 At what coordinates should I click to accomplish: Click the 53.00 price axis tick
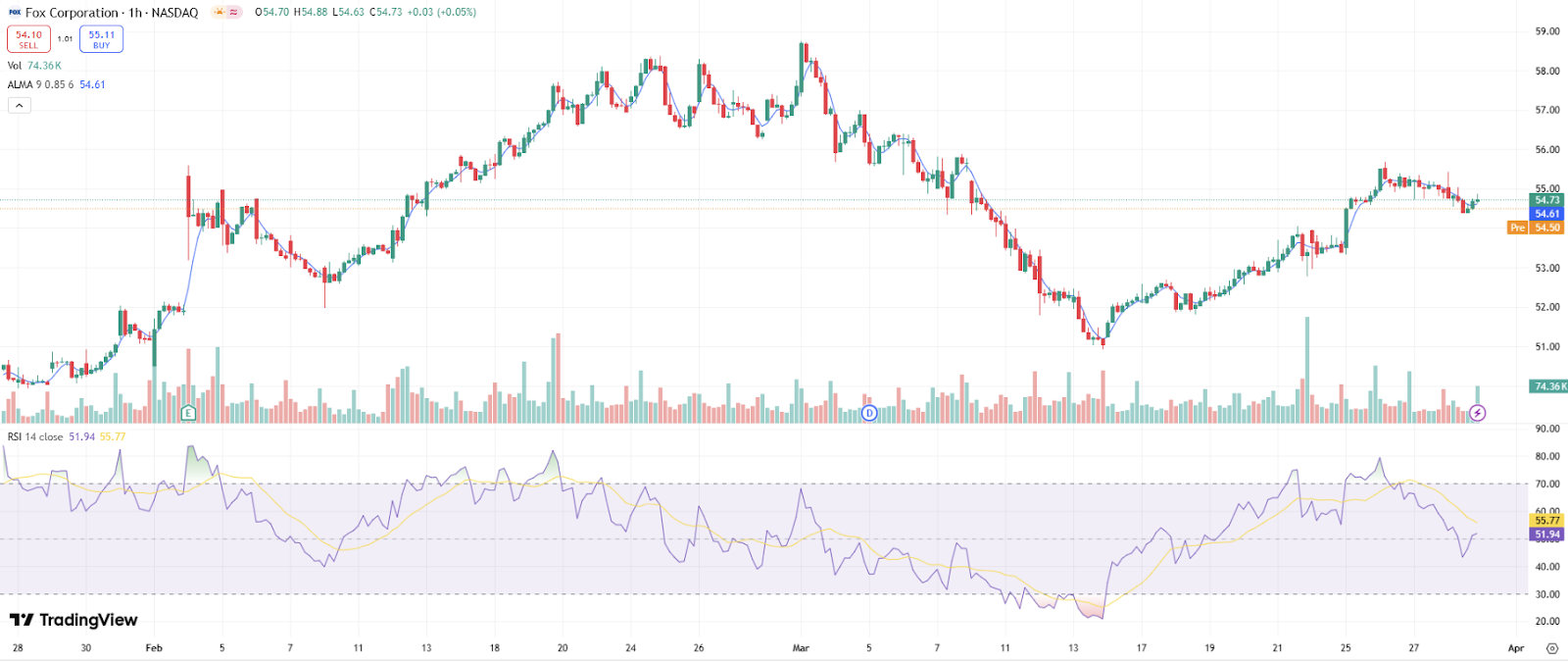click(1547, 268)
